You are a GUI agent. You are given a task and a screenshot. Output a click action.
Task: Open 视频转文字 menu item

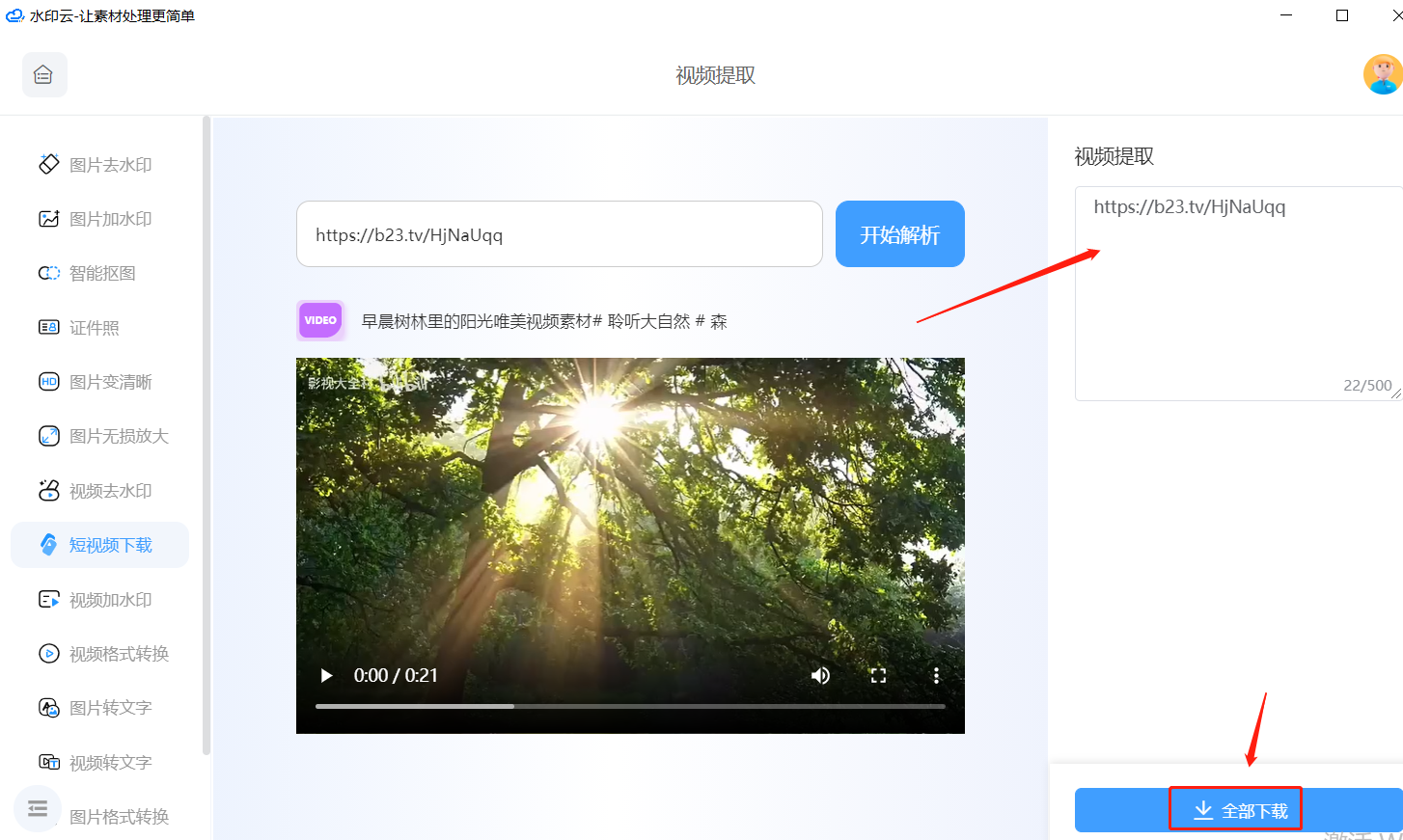[100, 763]
